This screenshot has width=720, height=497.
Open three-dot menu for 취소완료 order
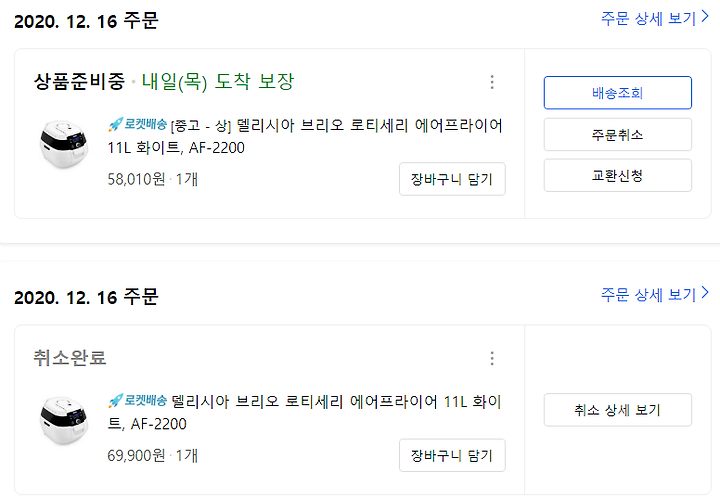tap(492, 358)
